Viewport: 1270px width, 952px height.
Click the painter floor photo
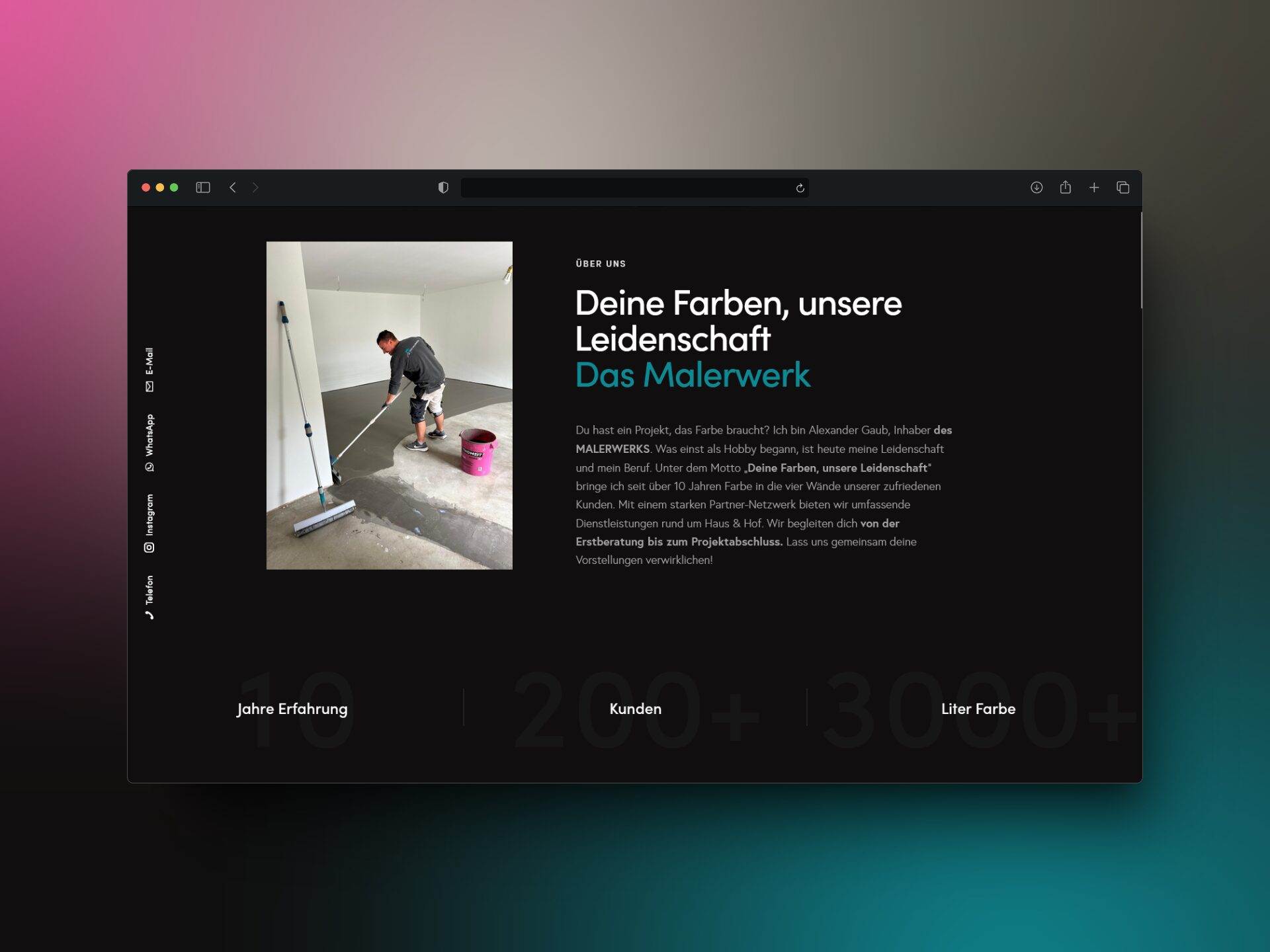(389, 405)
